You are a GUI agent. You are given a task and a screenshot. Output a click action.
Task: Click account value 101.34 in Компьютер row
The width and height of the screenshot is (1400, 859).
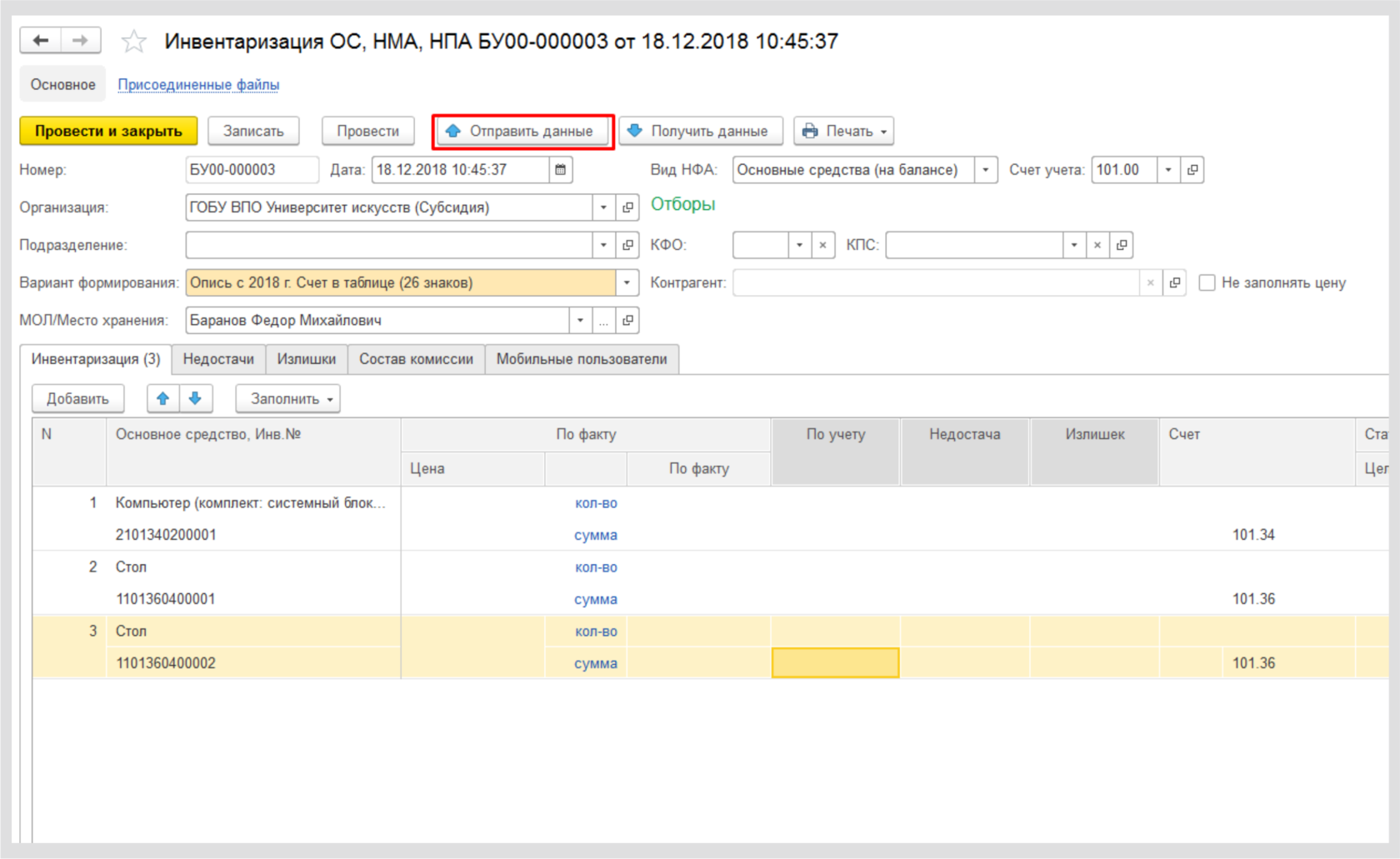click(x=1253, y=535)
